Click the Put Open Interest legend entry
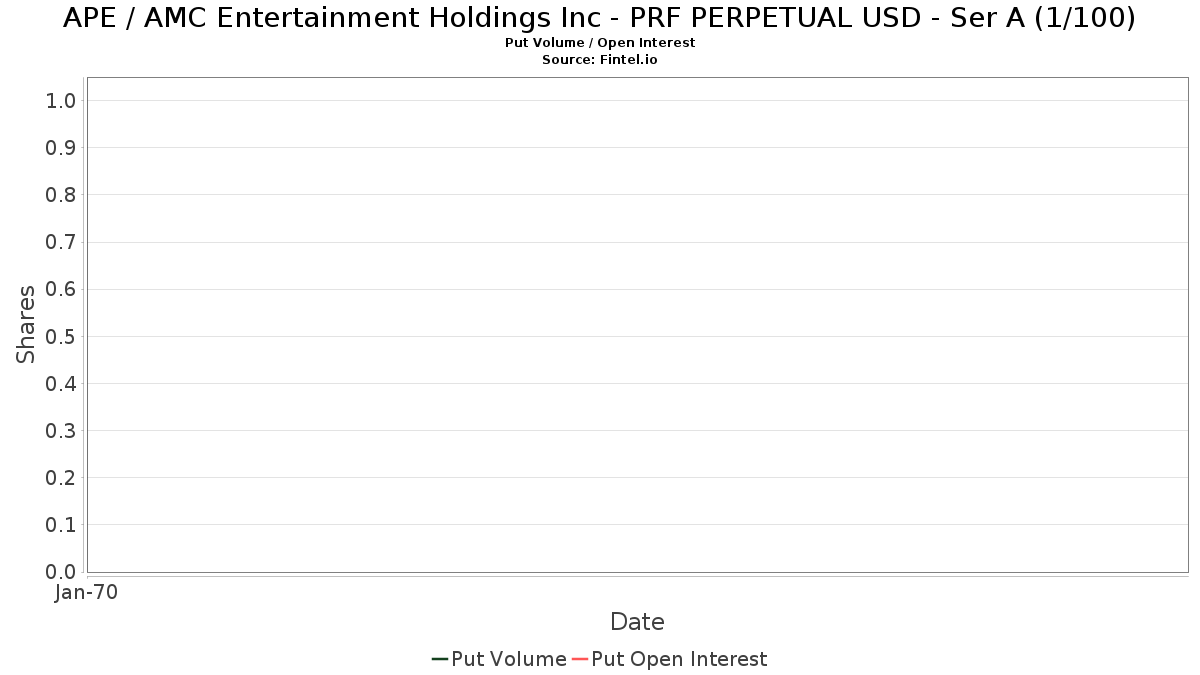 click(x=670, y=659)
